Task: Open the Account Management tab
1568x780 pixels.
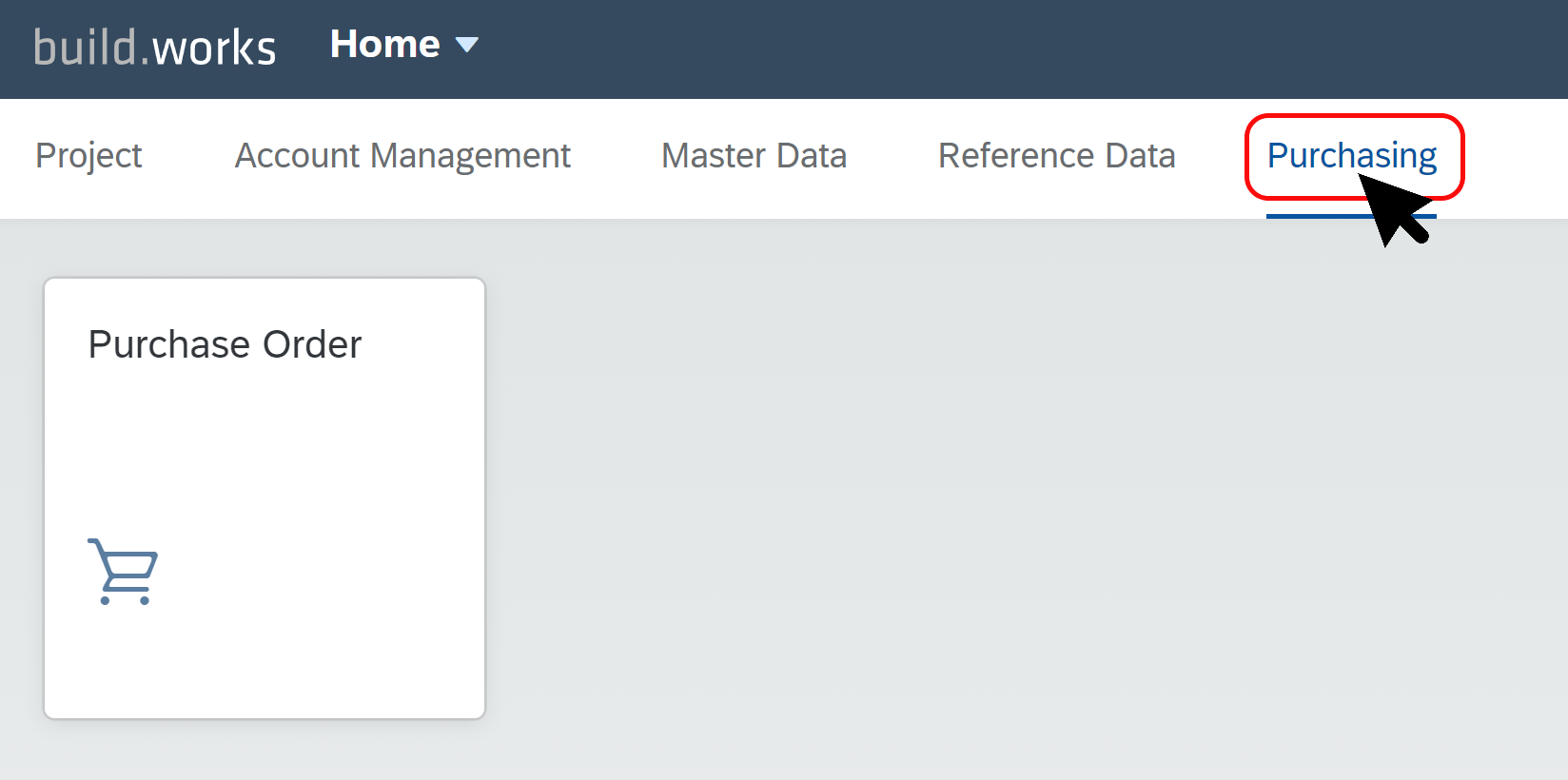Action: [x=402, y=156]
